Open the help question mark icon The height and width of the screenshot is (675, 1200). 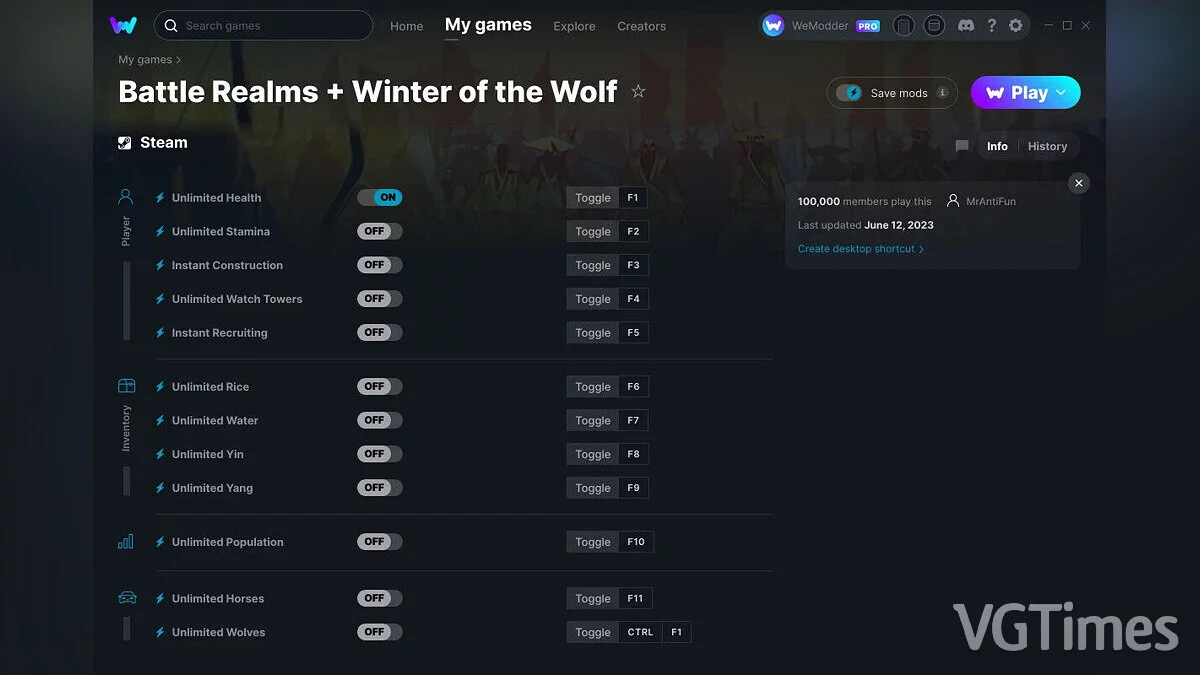(x=991, y=25)
